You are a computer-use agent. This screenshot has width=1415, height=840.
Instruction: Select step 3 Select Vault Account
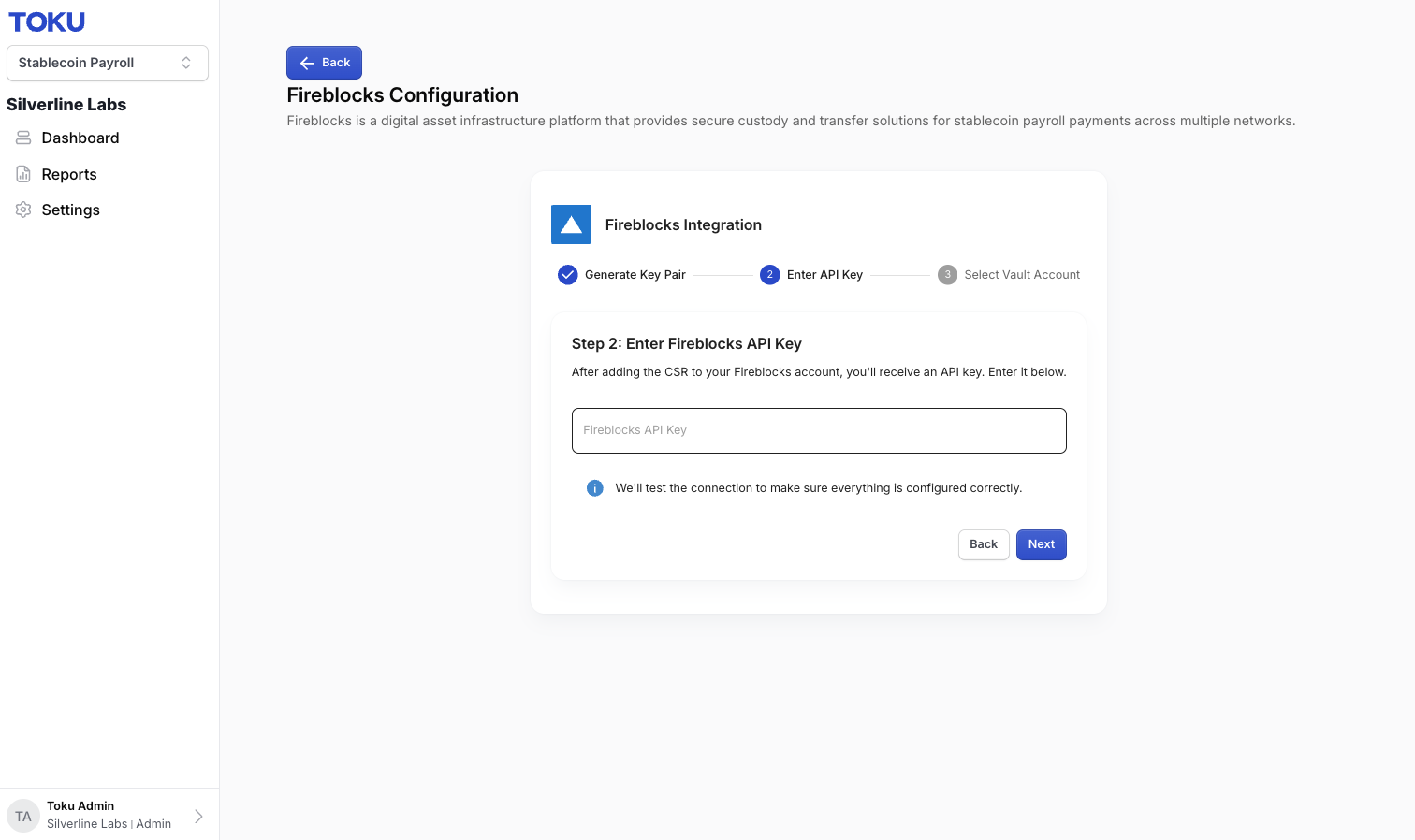pos(1009,275)
